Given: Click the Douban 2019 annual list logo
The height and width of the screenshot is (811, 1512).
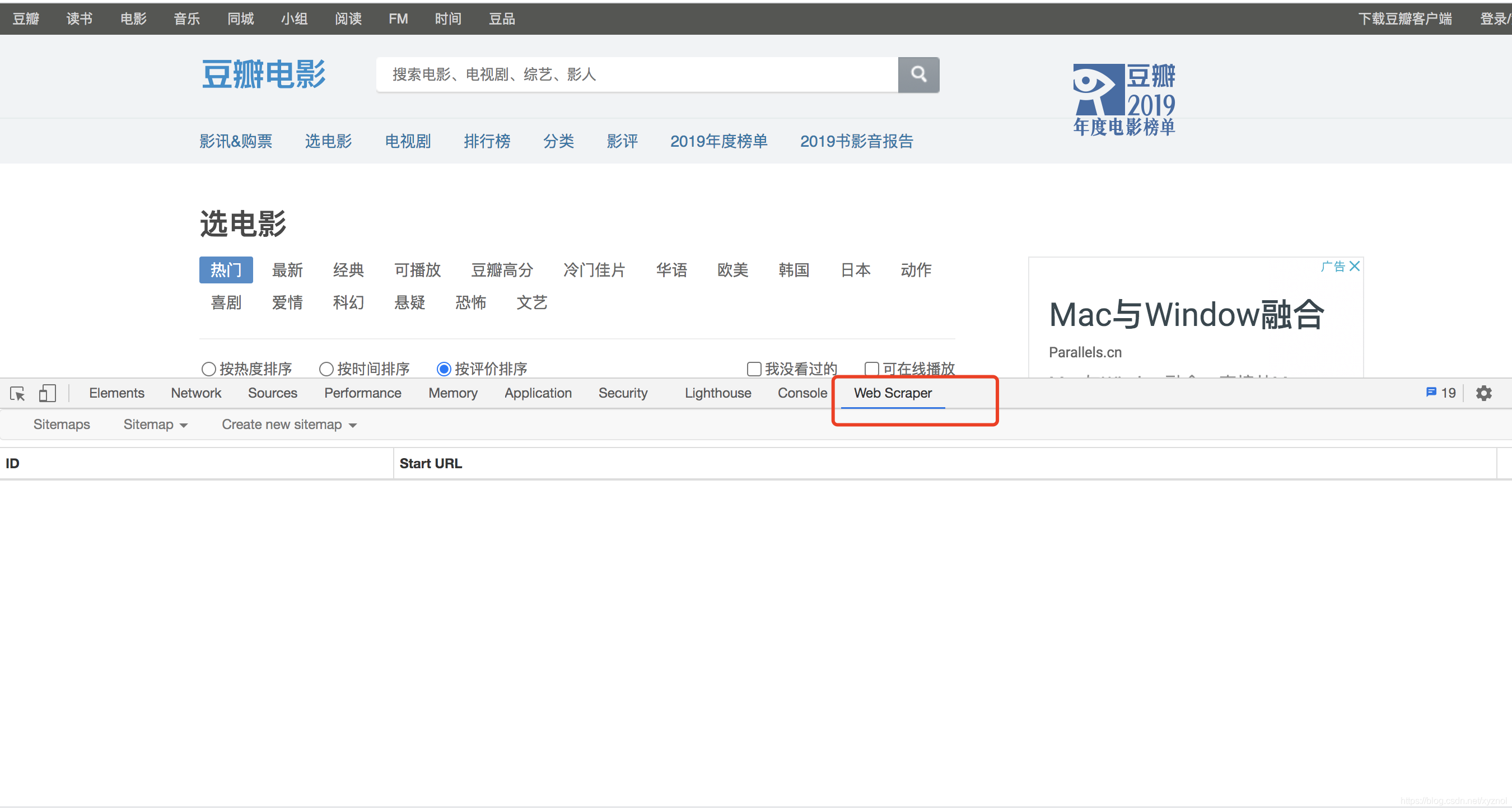Looking at the screenshot, I should point(1123,100).
